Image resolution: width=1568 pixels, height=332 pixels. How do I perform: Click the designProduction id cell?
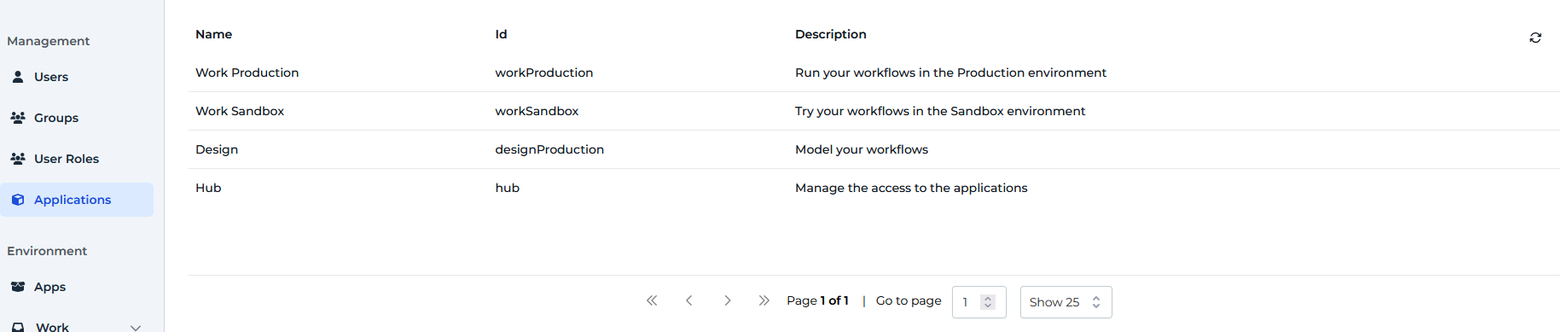tap(549, 149)
